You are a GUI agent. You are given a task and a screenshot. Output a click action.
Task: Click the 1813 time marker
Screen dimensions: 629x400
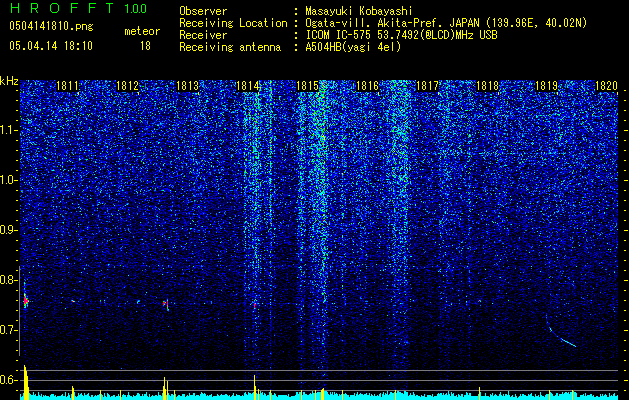pos(187,86)
